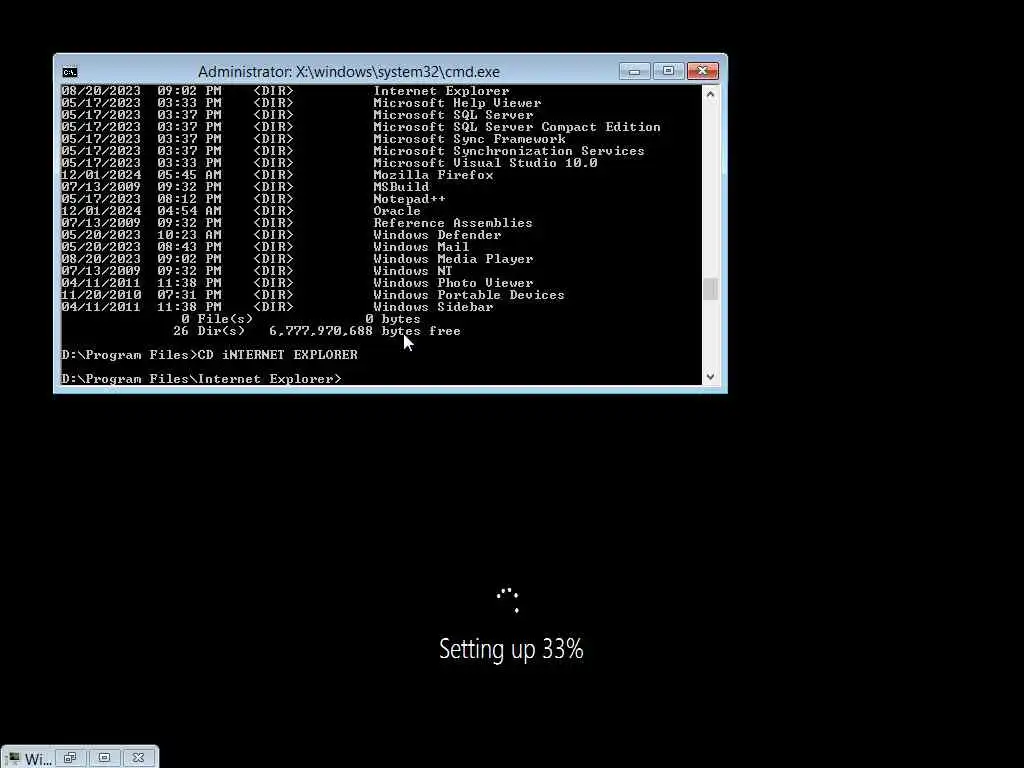Click the 'Internet Explorer' directory listing line
The image size is (1024, 768).
coord(285,91)
